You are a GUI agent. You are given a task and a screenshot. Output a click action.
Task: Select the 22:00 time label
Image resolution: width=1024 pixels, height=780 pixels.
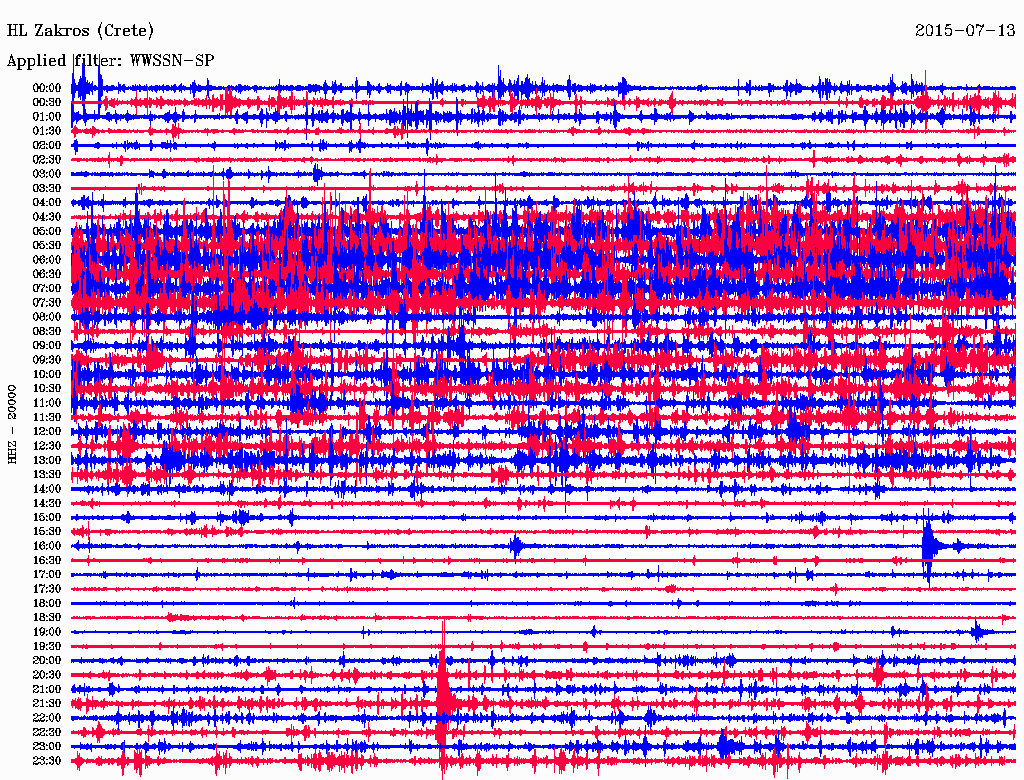[x=47, y=717]
